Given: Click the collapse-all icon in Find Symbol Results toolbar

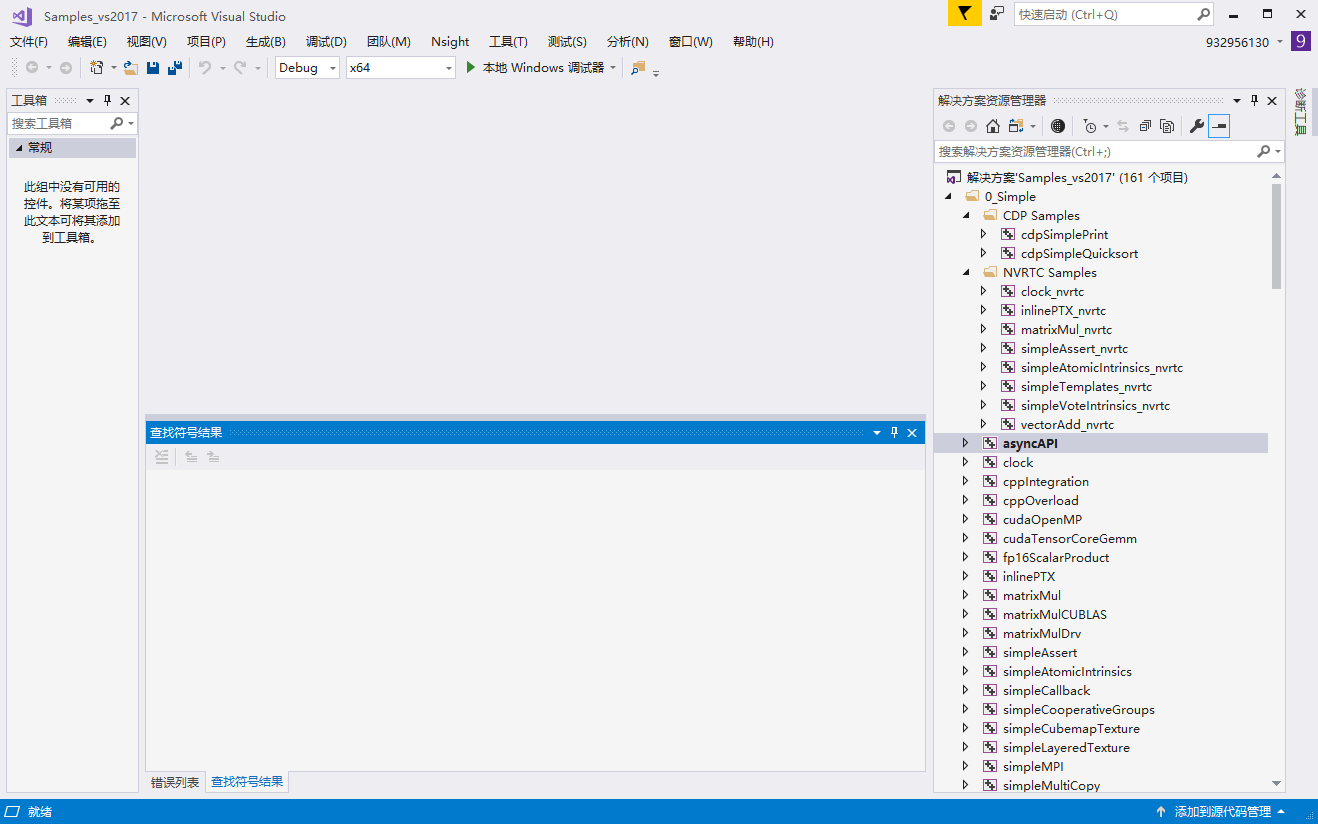Looking at the screenshot, I should click(x=162, y=457).
